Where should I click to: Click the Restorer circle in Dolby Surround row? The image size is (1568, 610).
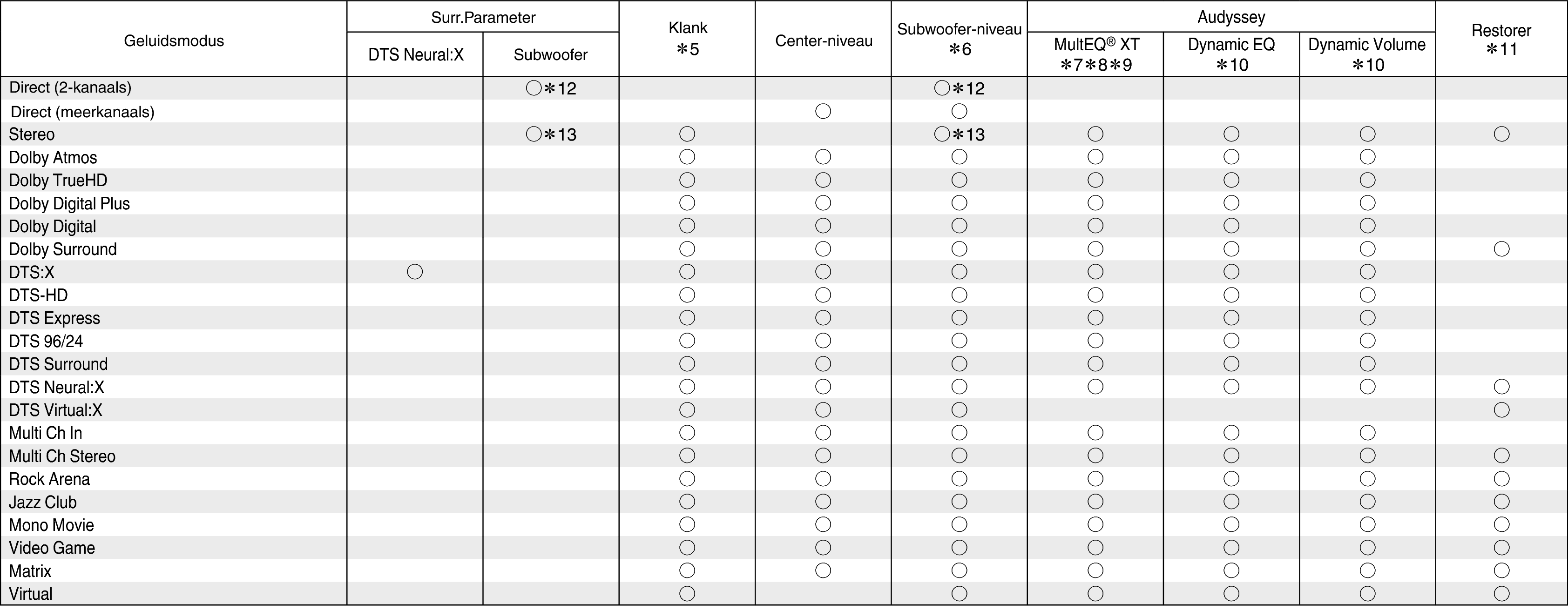[1501, 249]
